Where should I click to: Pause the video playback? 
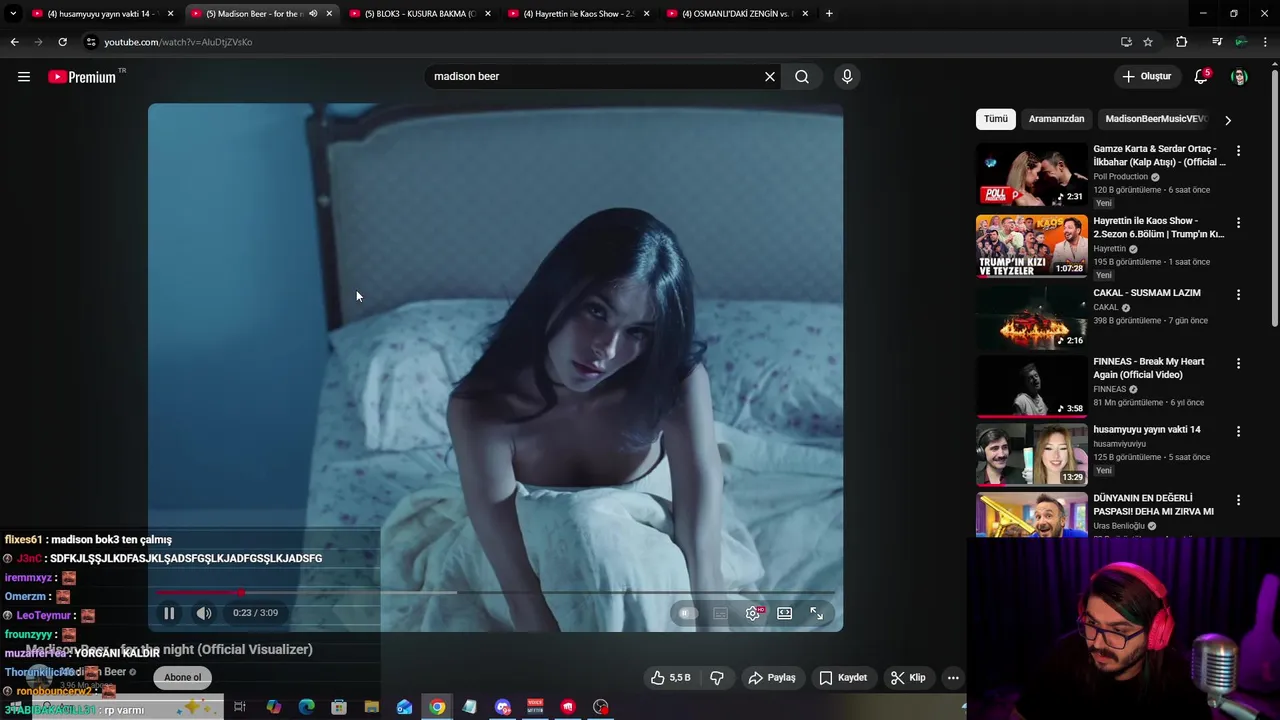click(169, 613)
